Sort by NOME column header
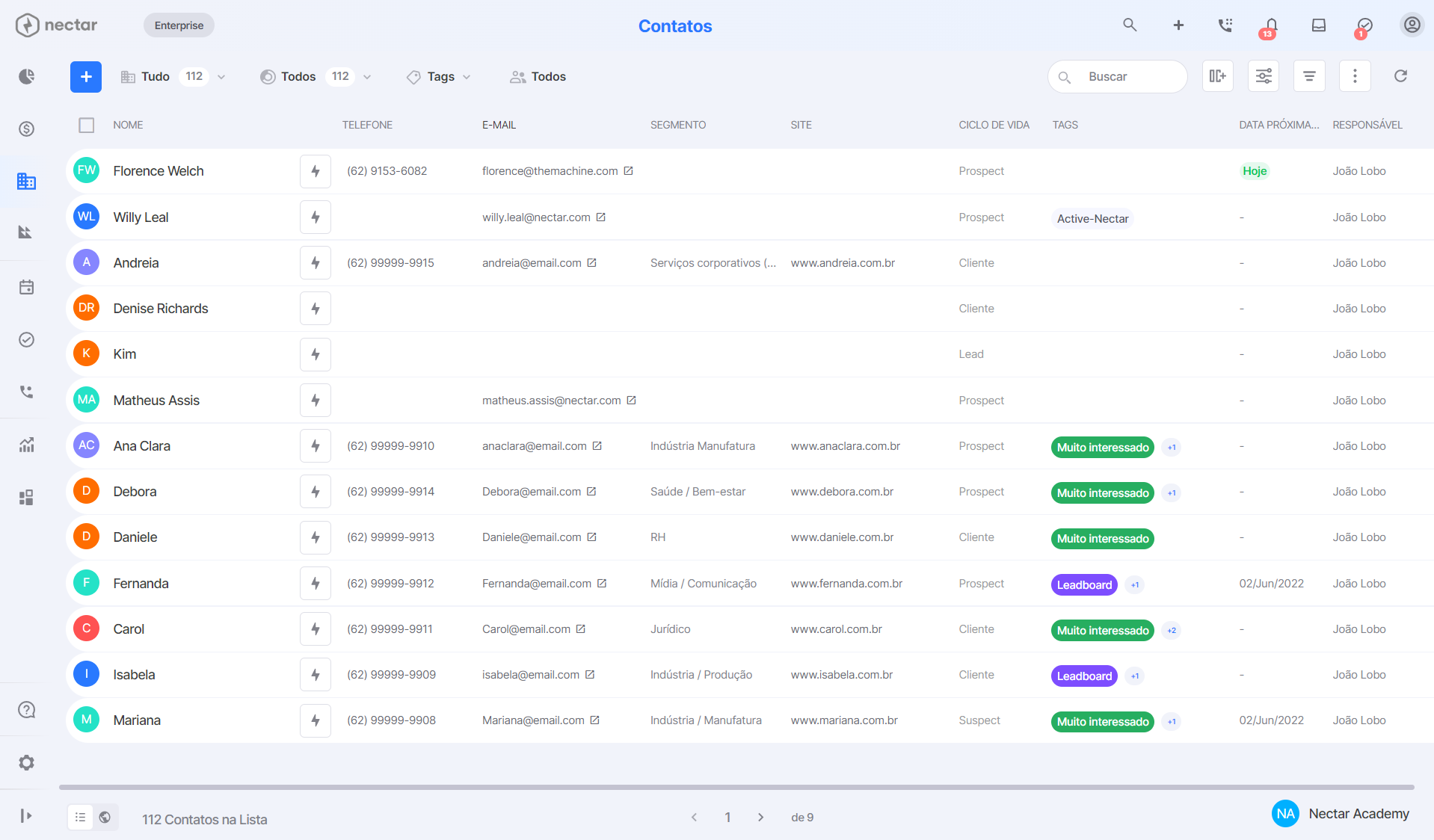The image size is (1434, 840). 128,125
